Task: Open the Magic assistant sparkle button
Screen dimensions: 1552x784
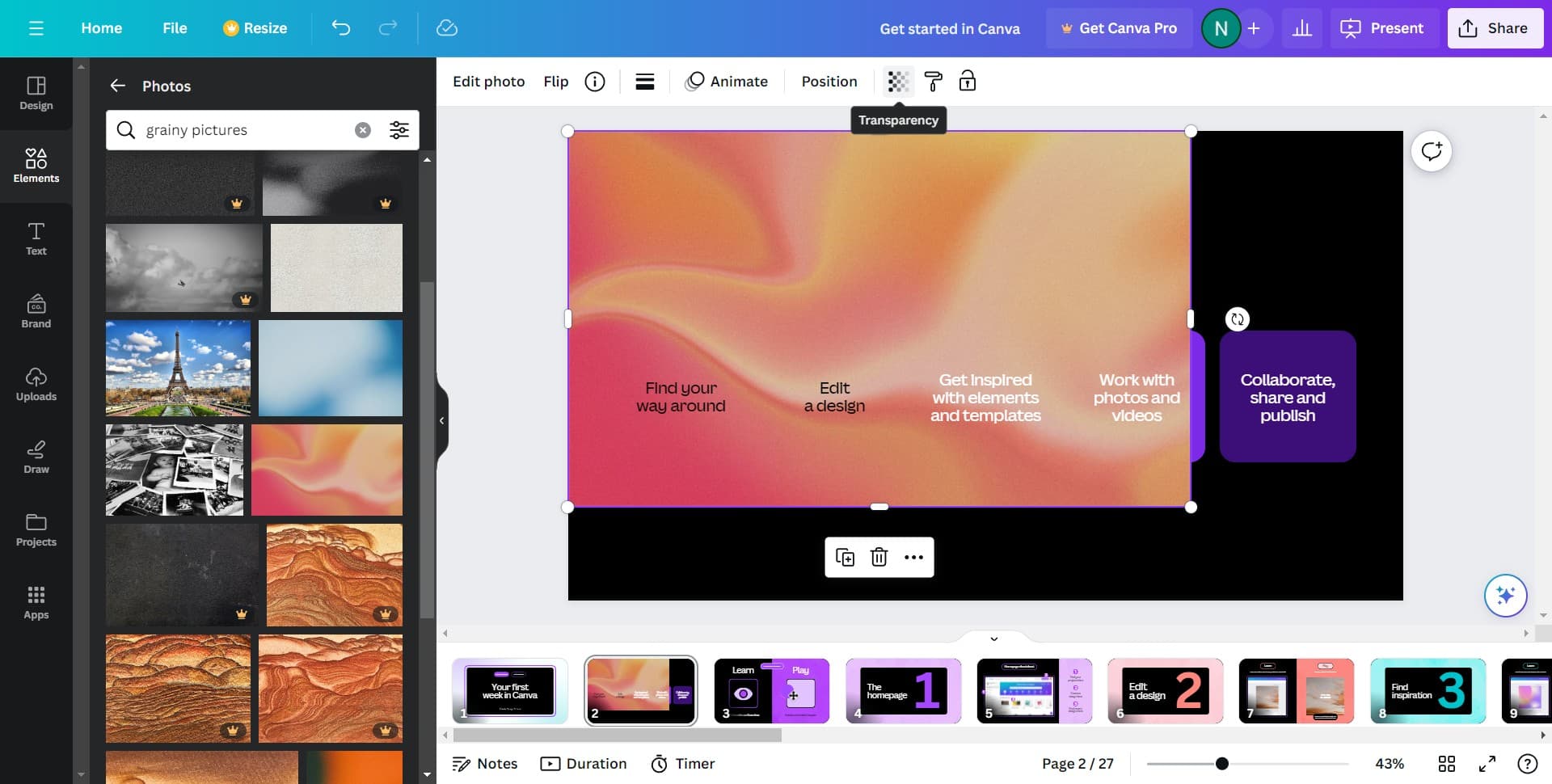Action: point(1505,596)
